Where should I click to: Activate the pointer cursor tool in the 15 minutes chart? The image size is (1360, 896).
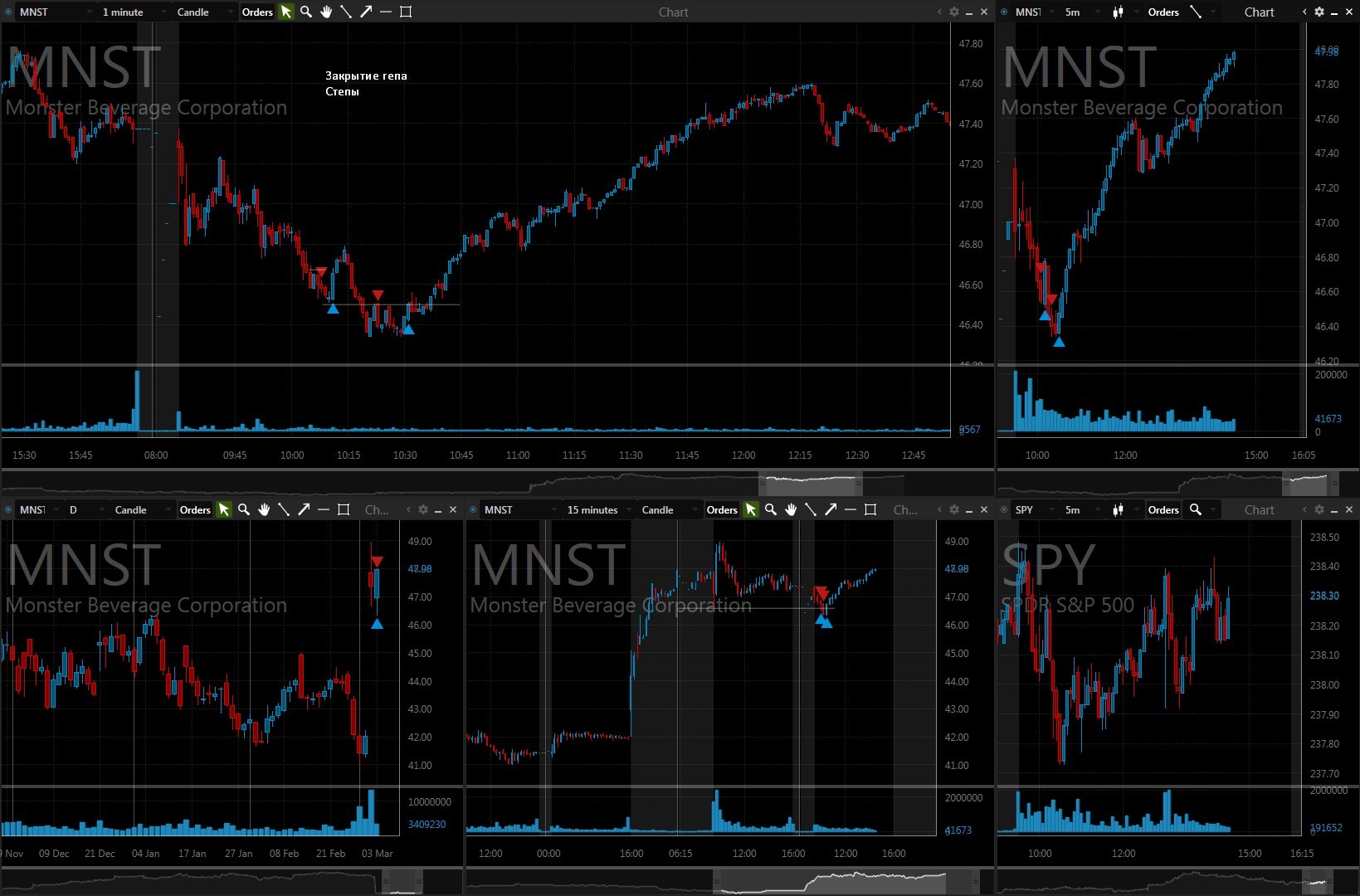pyautogui.click(x=751, y=509)
